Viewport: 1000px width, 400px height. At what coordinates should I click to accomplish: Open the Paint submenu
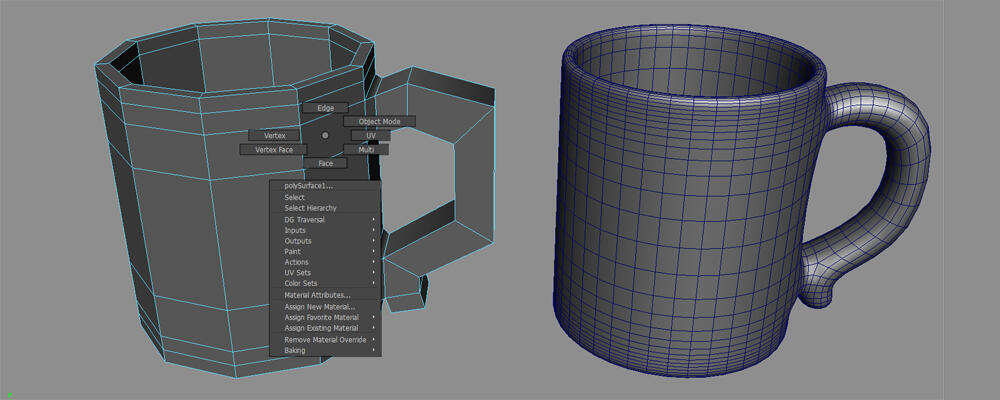click(325, 252)
